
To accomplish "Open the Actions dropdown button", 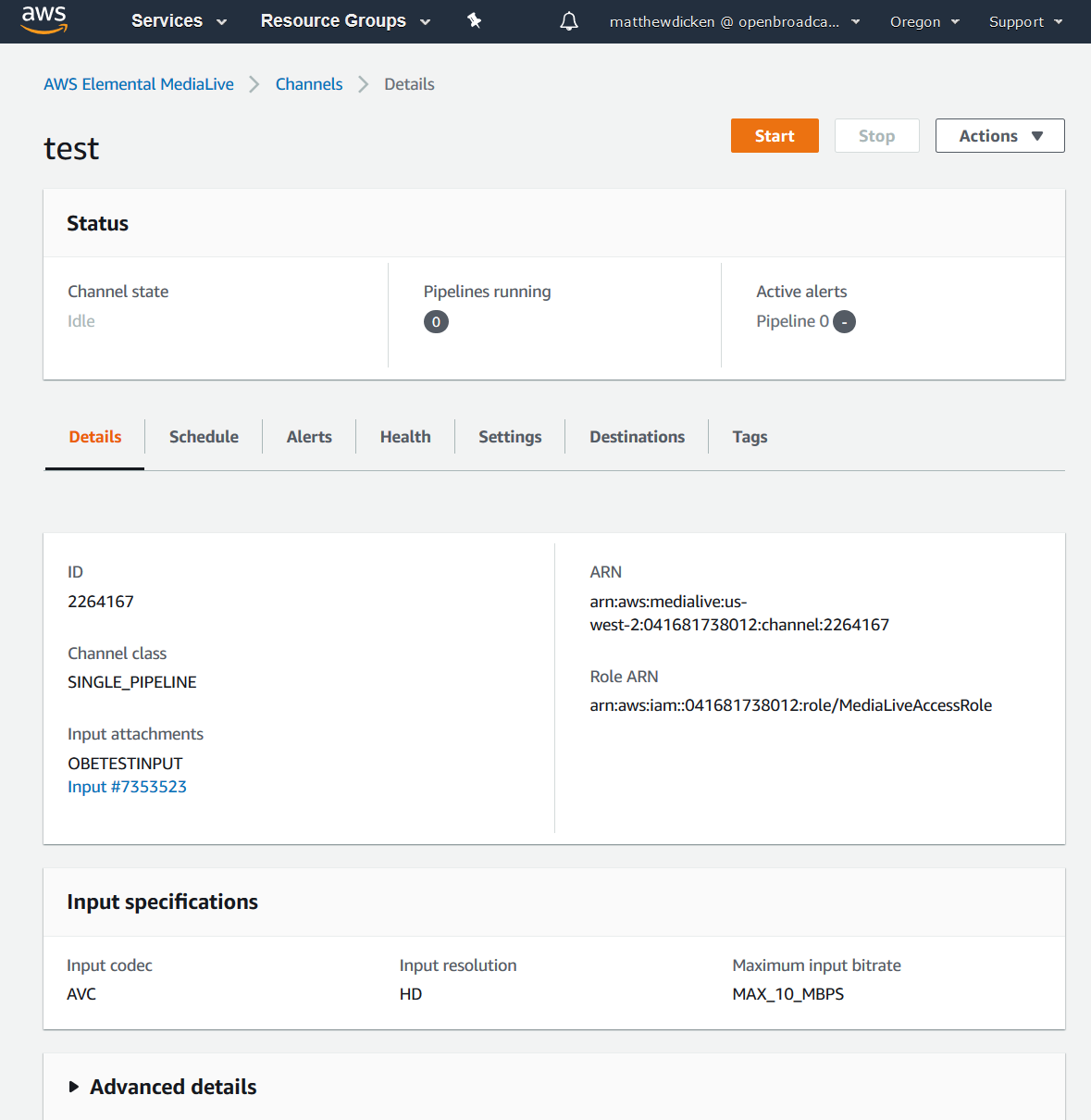I will 1000,136.
